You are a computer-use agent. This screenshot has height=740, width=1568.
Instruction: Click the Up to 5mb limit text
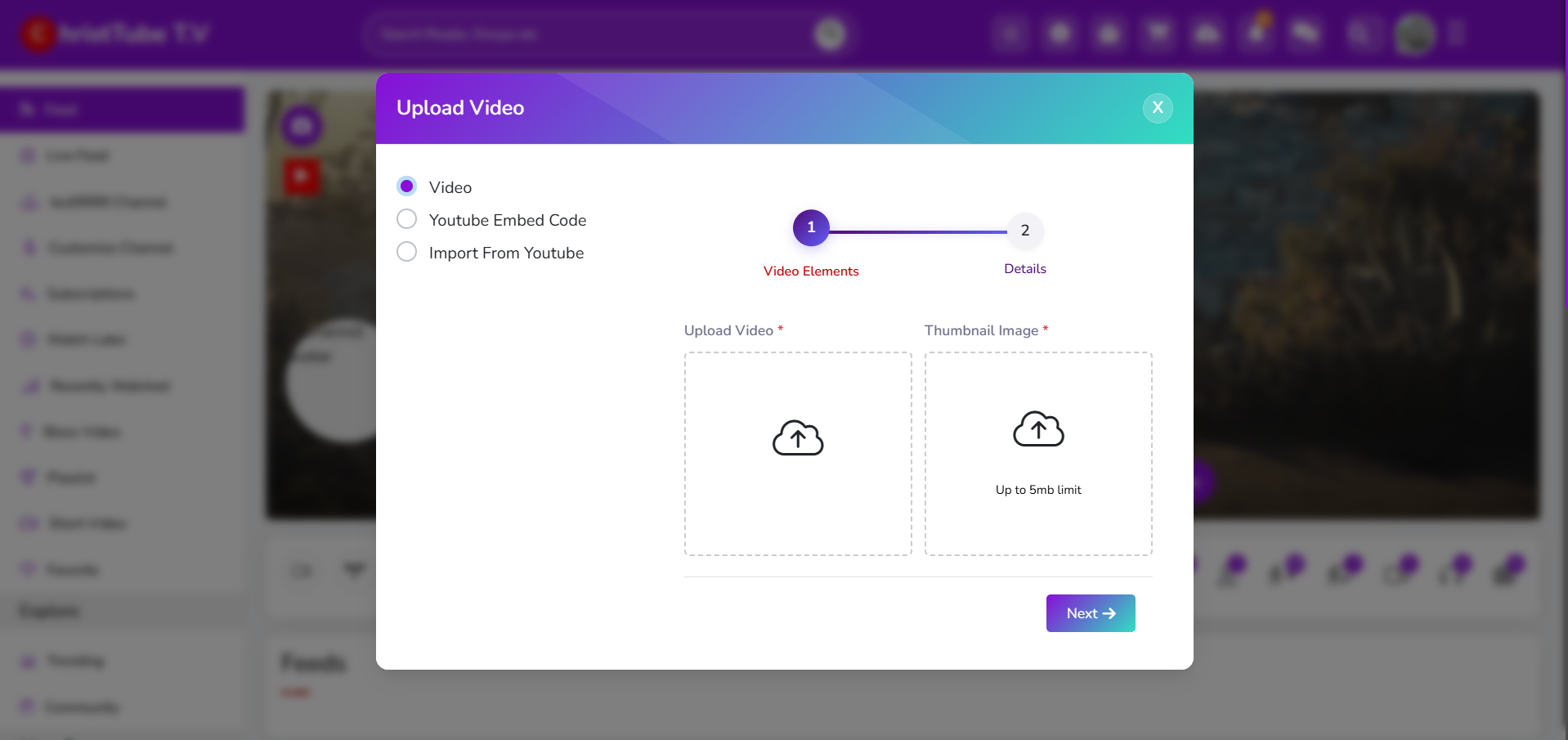[x=1038, y=490]
